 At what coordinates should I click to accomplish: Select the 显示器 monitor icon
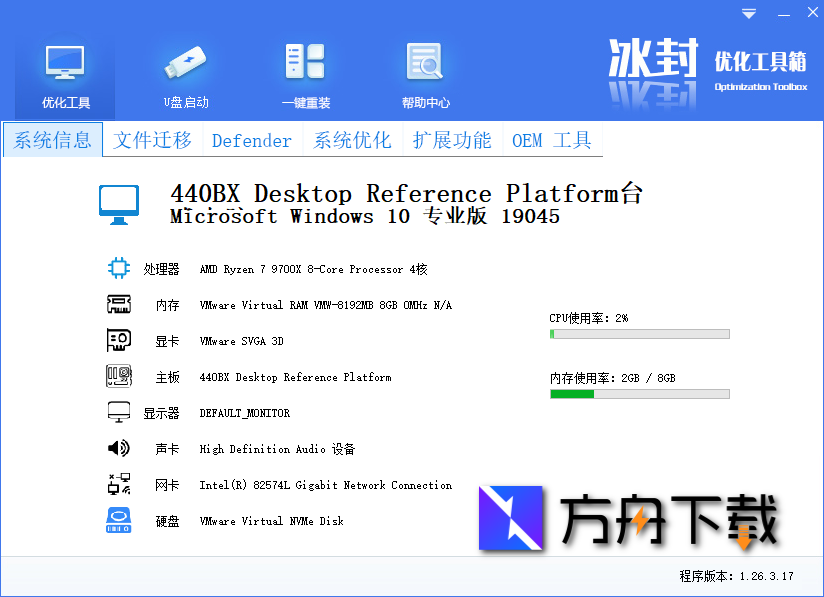pyautogui.click(x=119, y=412)
